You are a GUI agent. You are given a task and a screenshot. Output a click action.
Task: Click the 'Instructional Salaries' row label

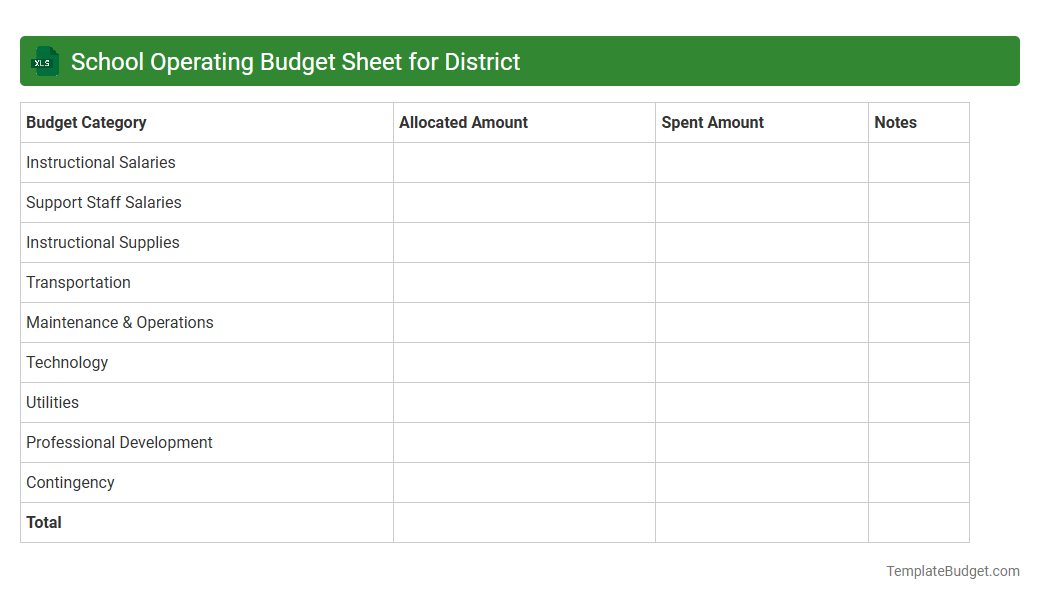pyautogui.click(x=100, y=162)
